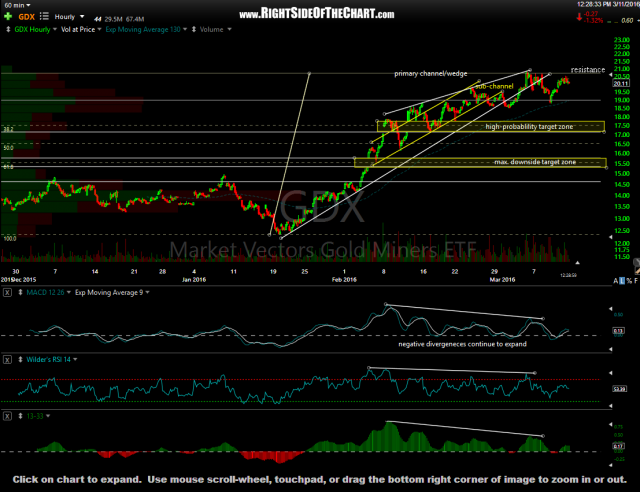This screenshot has height=492, width=640.
Task: Click the 12:28:33 PM 3/11/2016 timestamp
Action: point(608,4)
